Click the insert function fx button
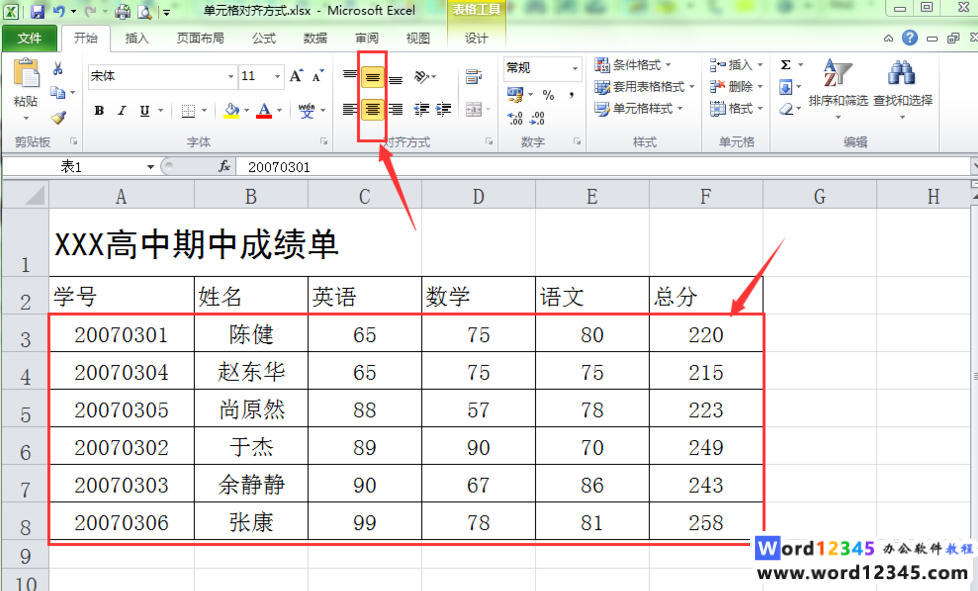Image resolution: width=978 pixels, height=591 pixels. tap(225, 166)
